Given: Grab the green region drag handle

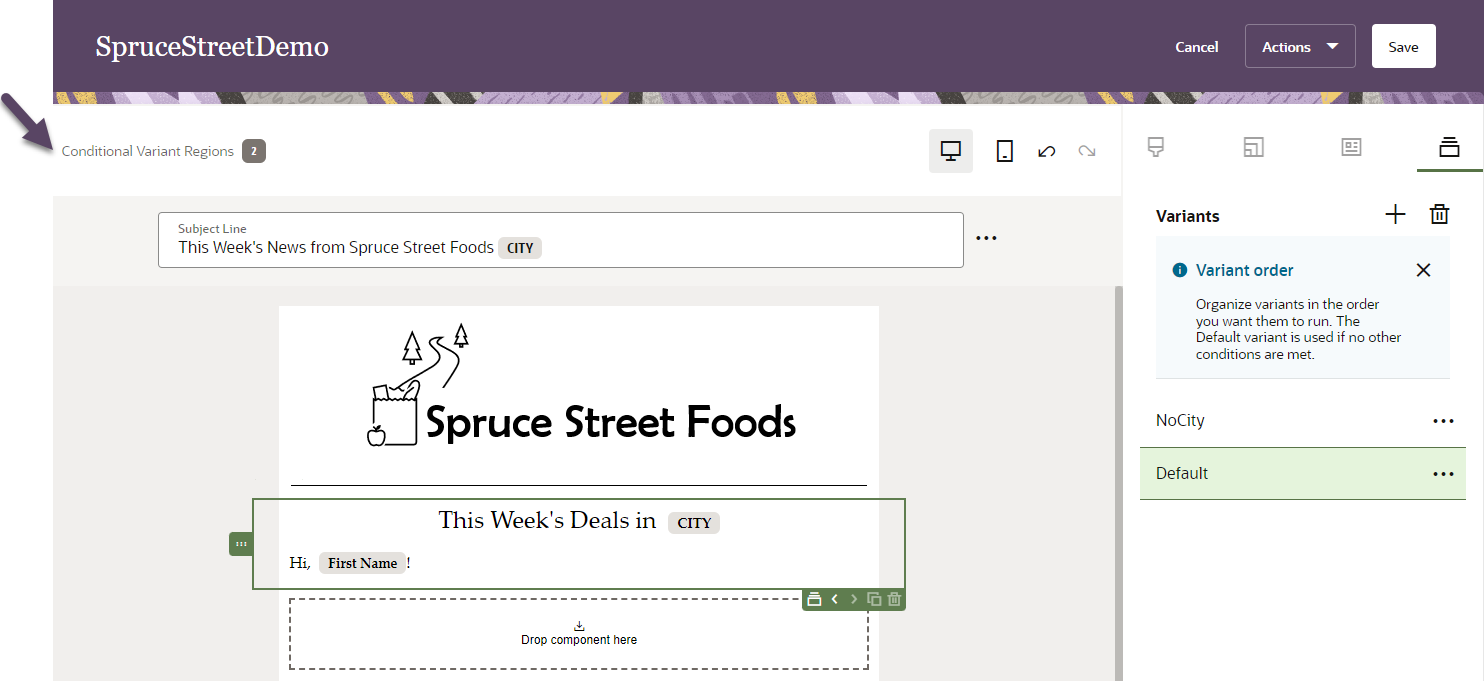Looking at the screenshot, I should (x=241, y=544).
